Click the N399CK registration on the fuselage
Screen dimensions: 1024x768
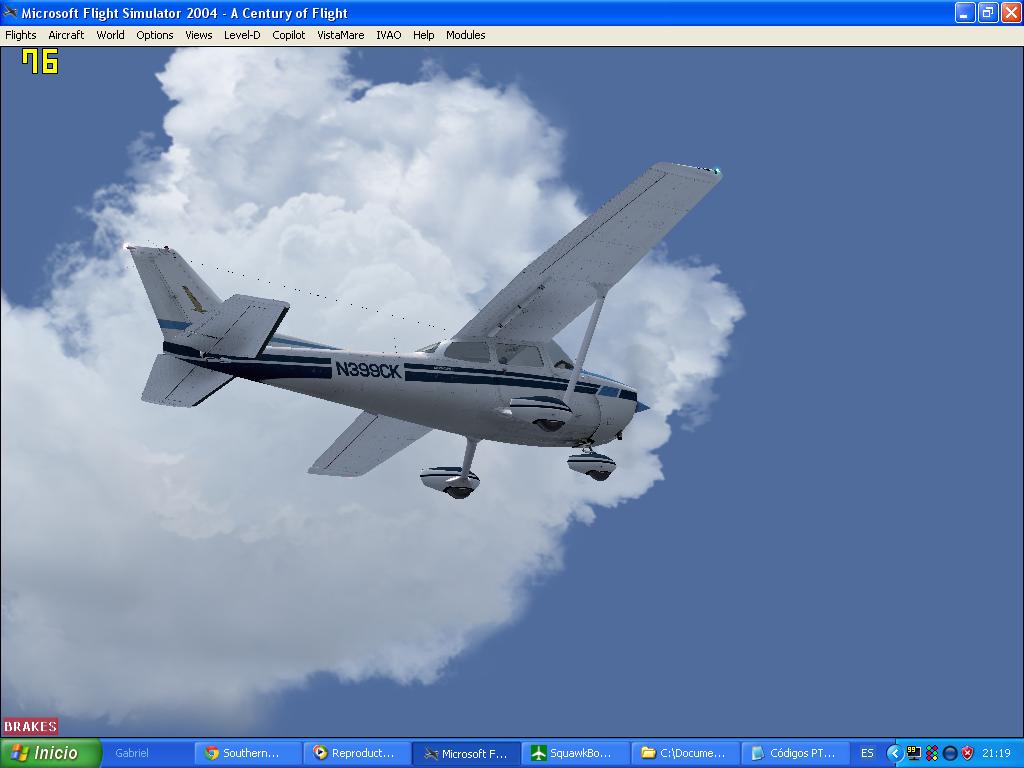click(368, 370)
